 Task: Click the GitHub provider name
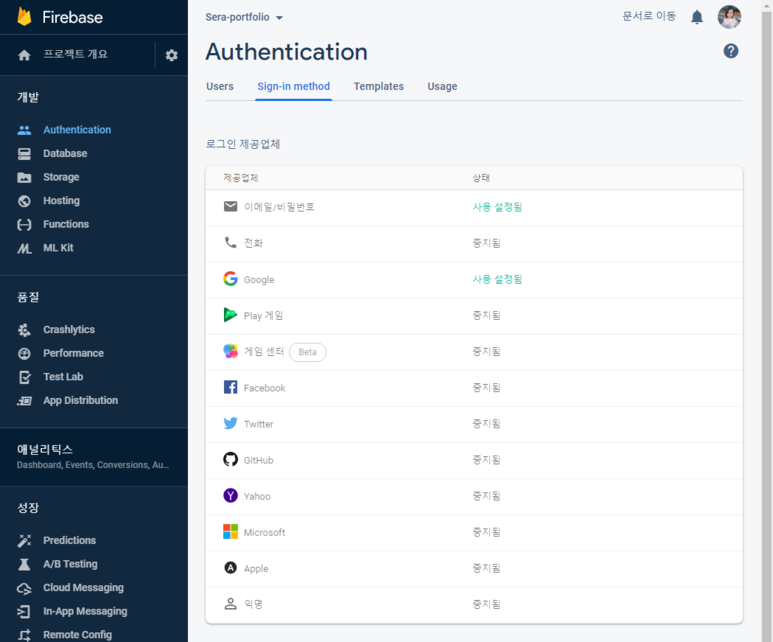click(x=258, y=460)
